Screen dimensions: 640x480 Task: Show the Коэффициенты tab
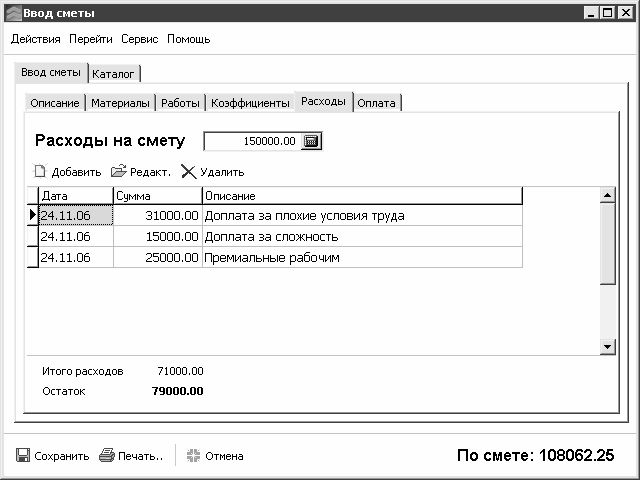point(250,103)
